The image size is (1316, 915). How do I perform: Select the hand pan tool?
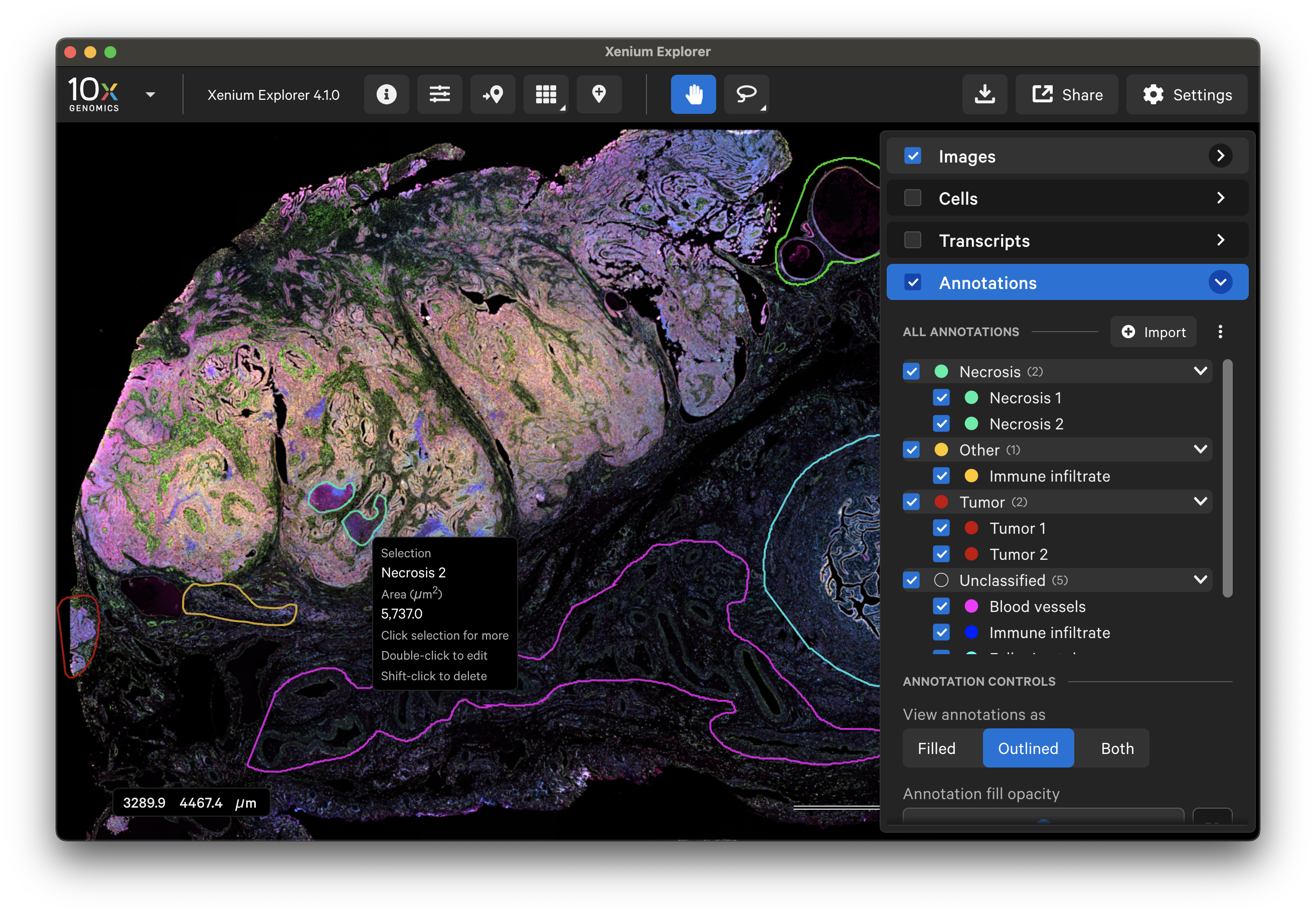click(693, 94)
